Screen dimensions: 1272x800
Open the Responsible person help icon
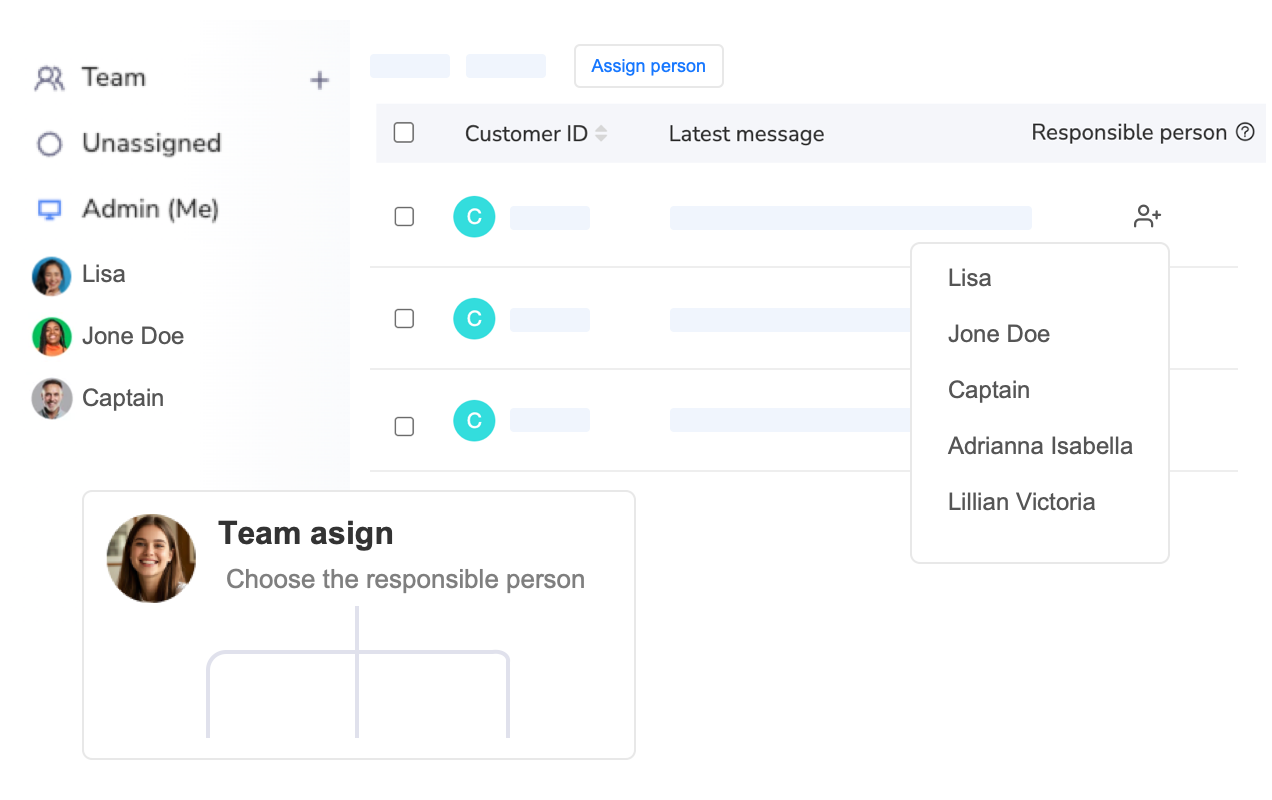pyautogui.click(x=1246, y=131)
